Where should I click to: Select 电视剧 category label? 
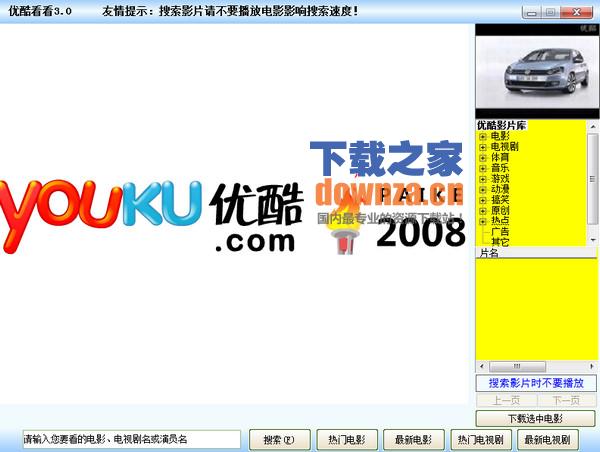pos(505,147)
